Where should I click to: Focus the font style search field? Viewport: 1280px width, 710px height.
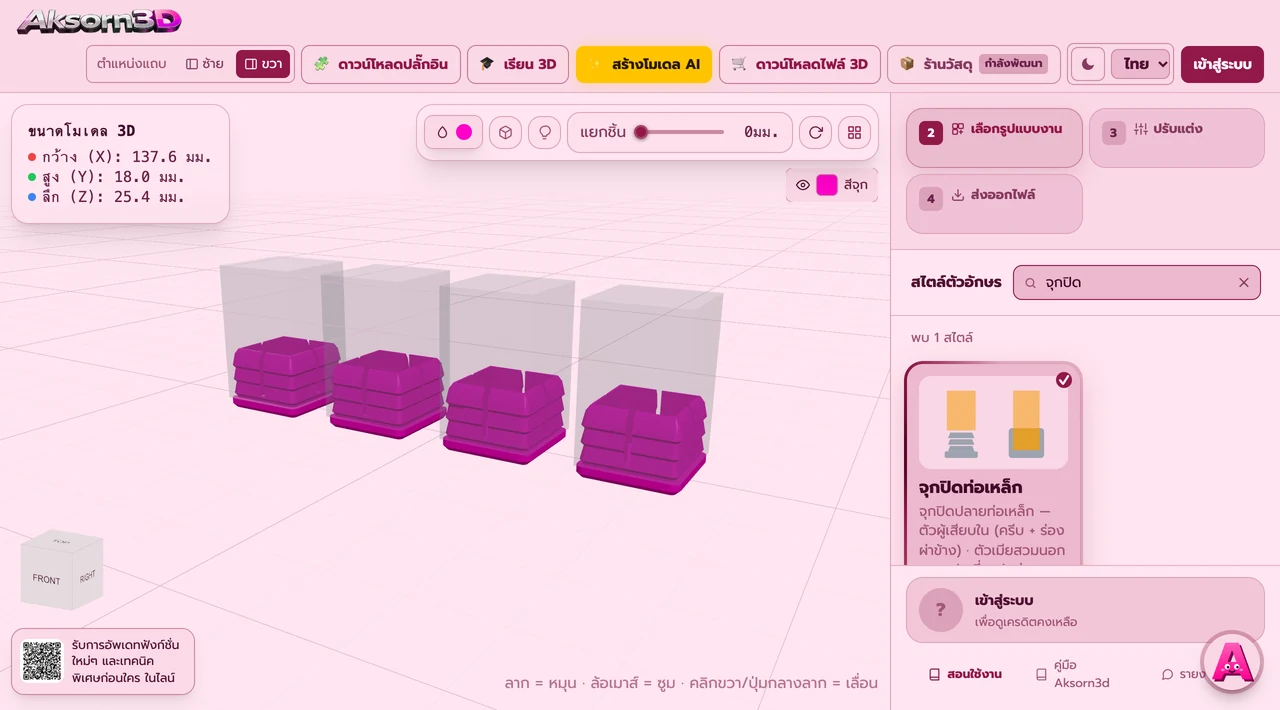[1137, 283]
